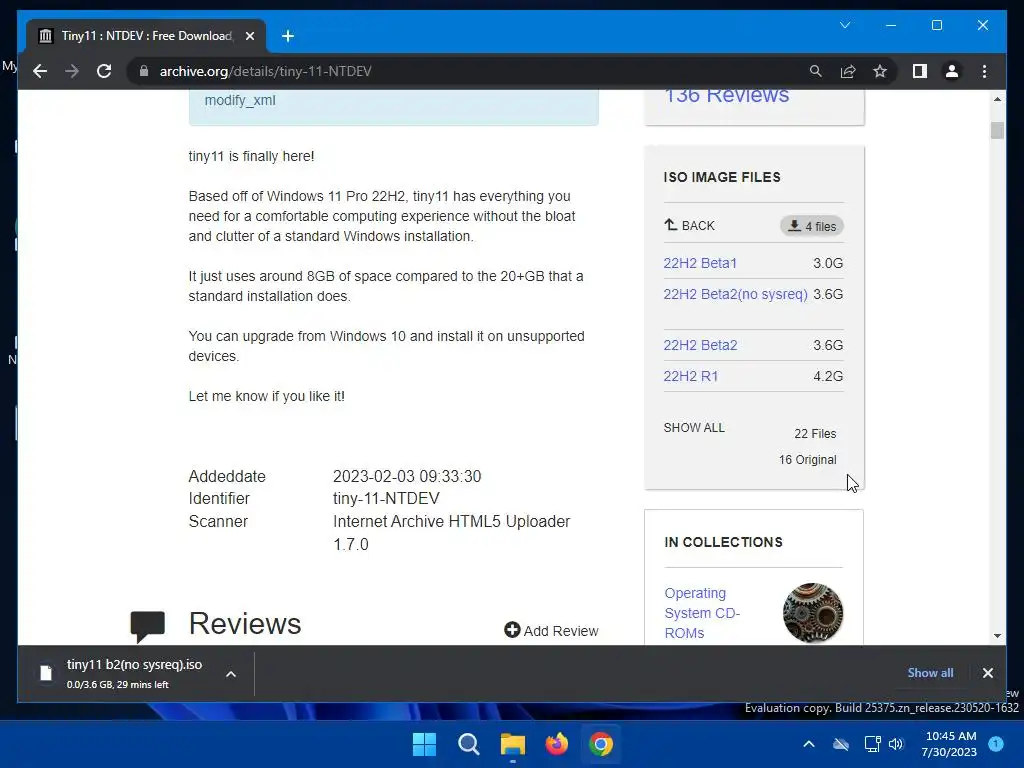Switch to Chrome in the taskbar
The image size is (1024, 768).
pos(601,744)
